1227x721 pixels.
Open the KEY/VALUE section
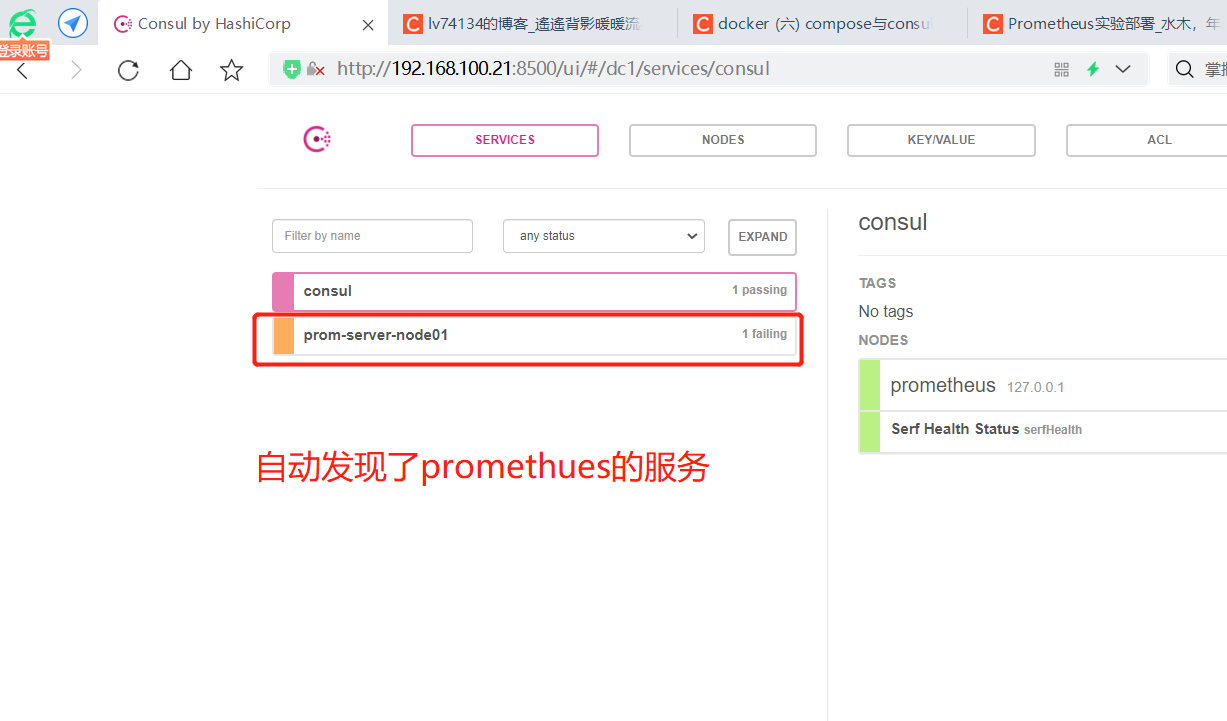[x=941, y=140]
